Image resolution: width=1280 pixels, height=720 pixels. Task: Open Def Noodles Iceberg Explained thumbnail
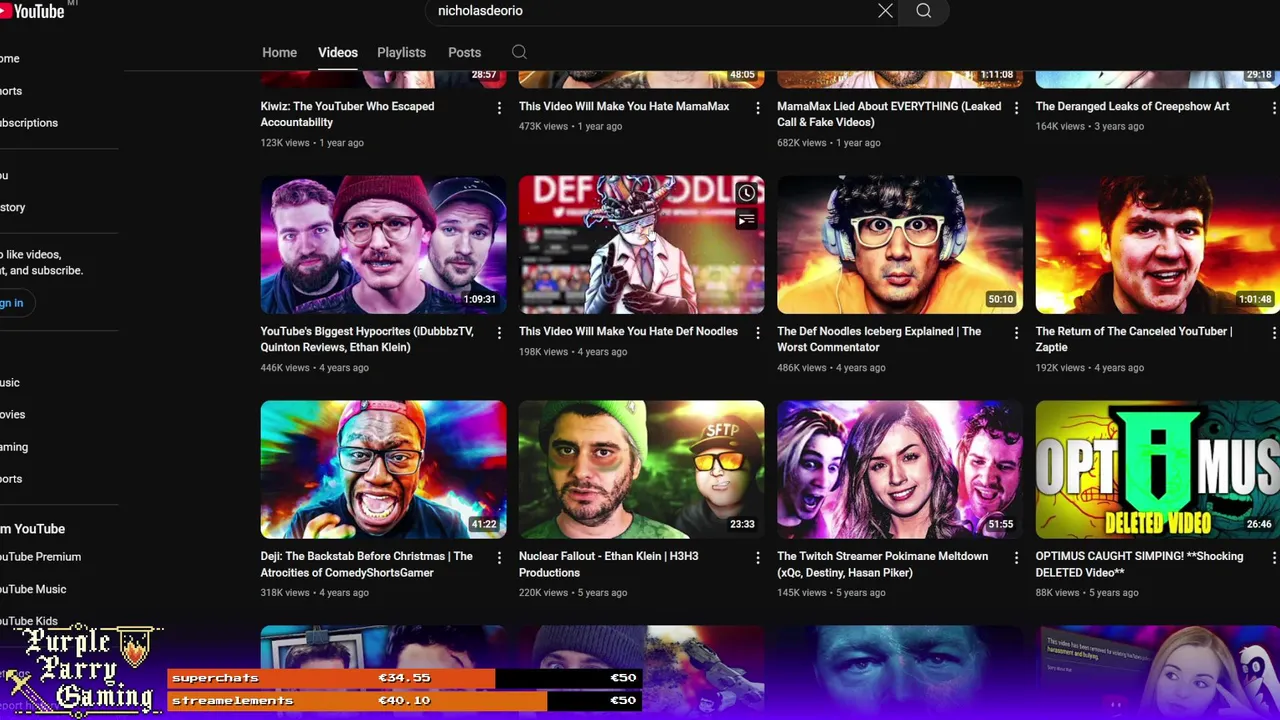click(x=900, y=245)
